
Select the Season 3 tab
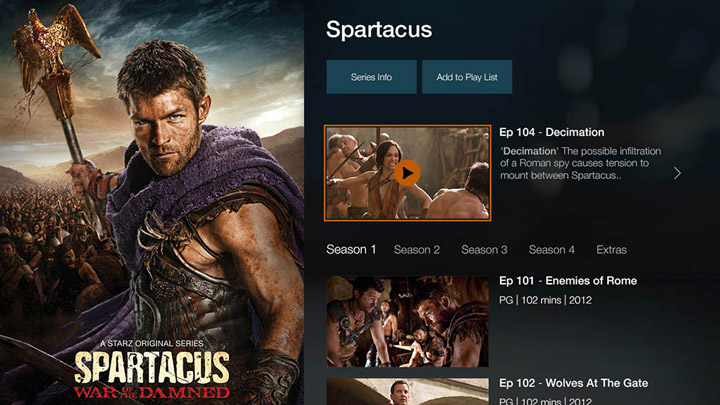[484, 250]
